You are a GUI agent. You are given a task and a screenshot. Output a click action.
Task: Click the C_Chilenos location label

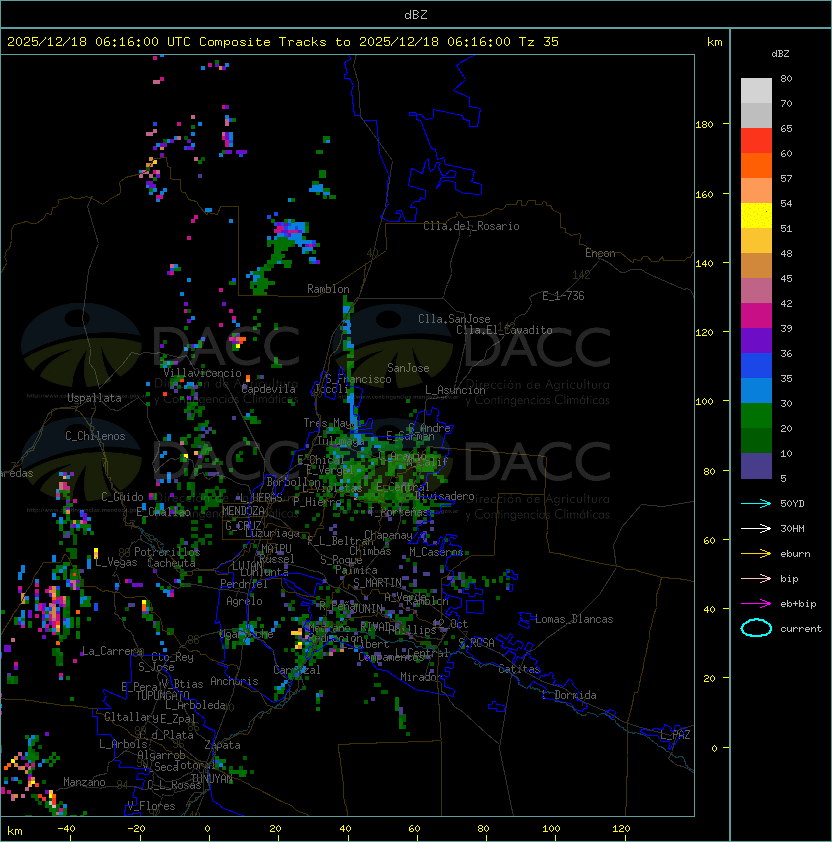(x=95, y=436)
